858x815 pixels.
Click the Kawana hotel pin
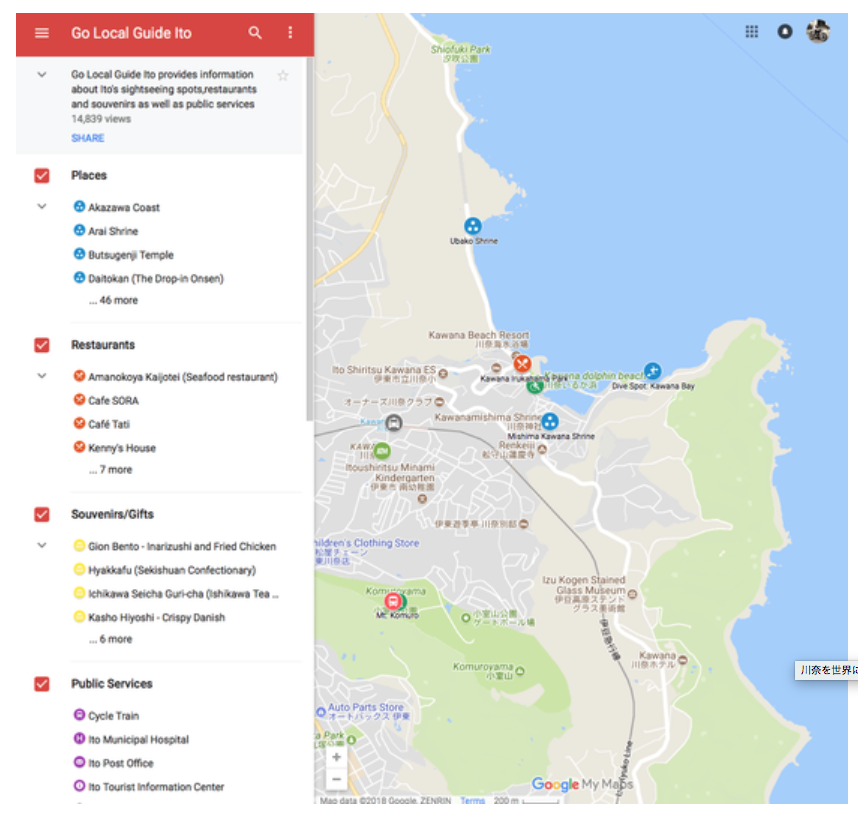point(682,660)
